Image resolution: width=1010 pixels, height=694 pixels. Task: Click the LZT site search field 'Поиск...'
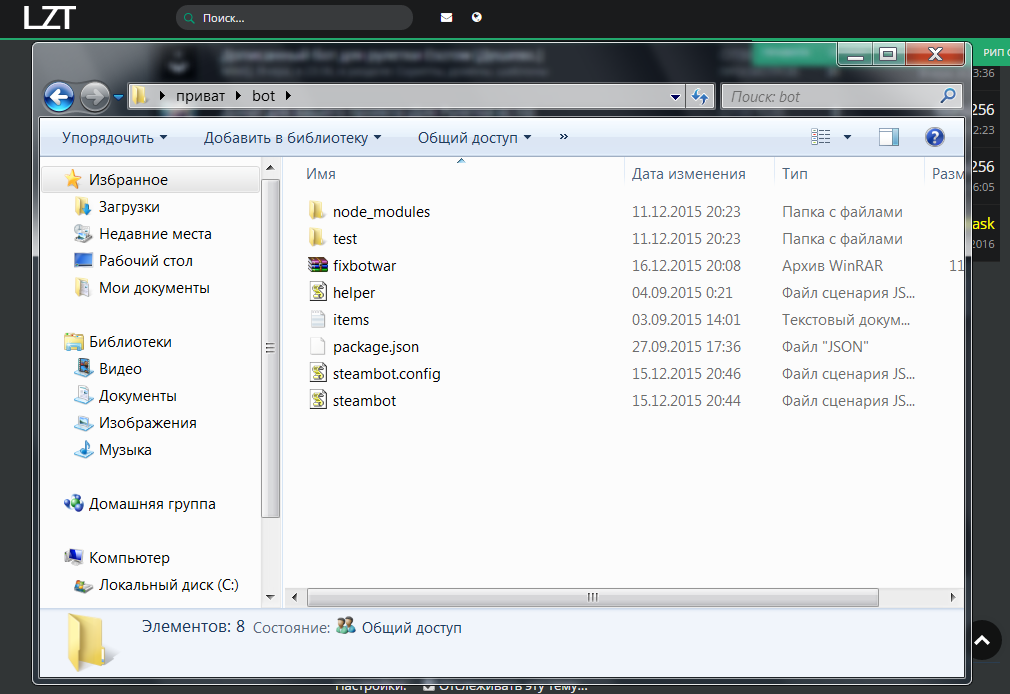(294, 17)
